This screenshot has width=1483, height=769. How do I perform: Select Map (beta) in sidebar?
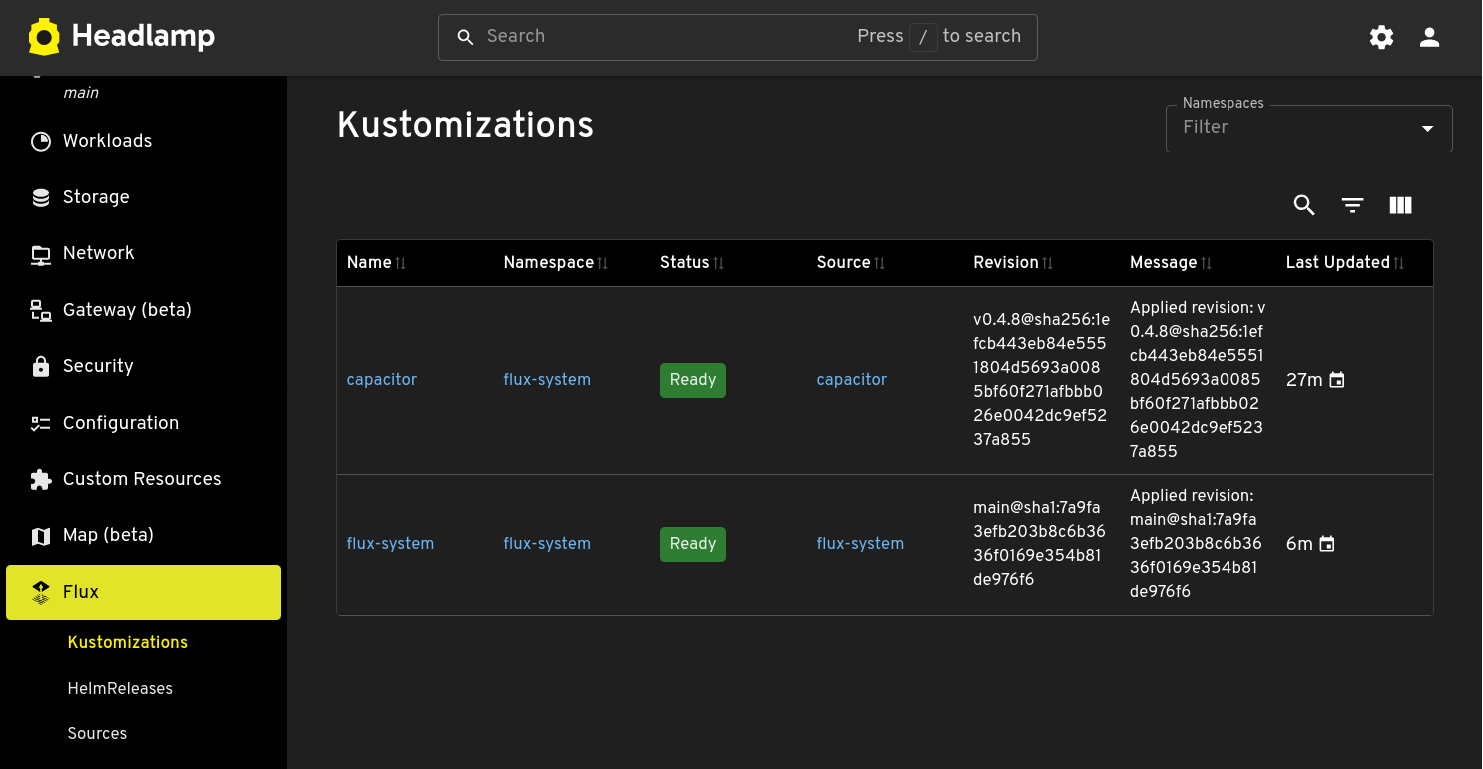[108, 535]
